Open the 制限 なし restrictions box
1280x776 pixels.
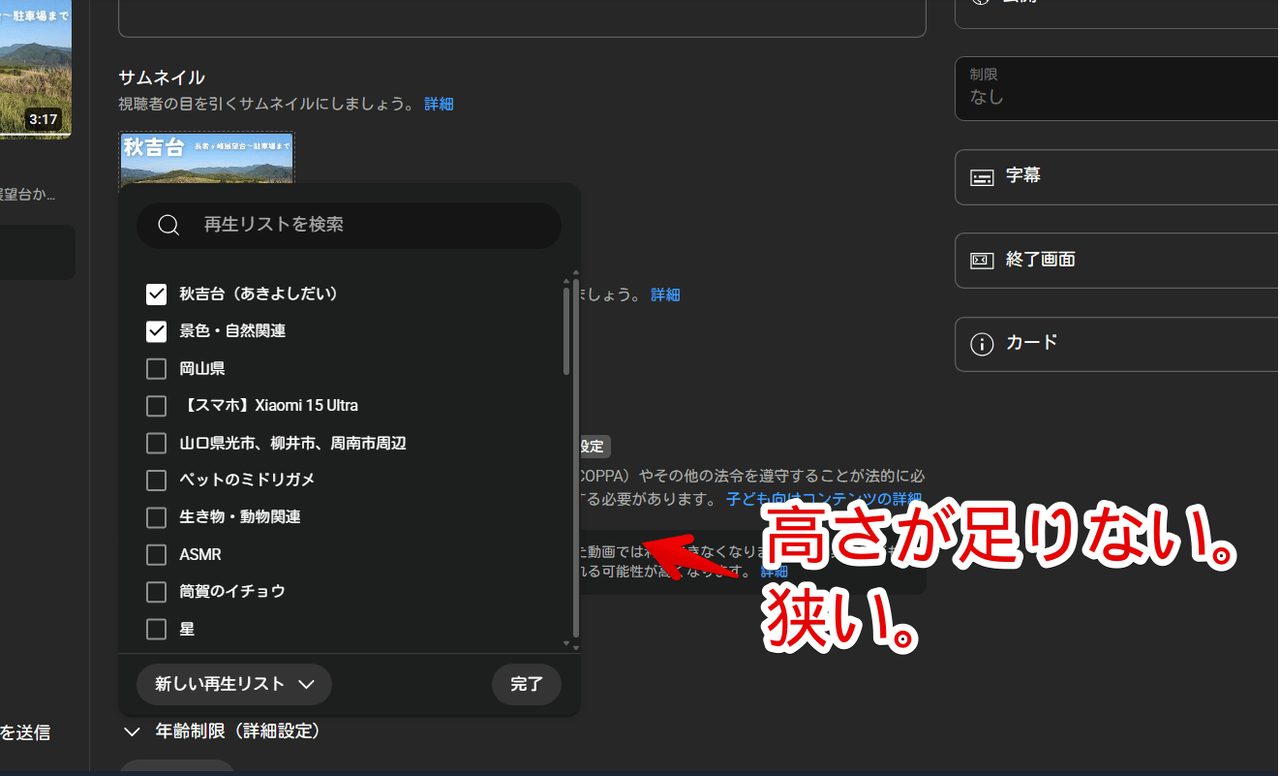tap(1116, 88)
